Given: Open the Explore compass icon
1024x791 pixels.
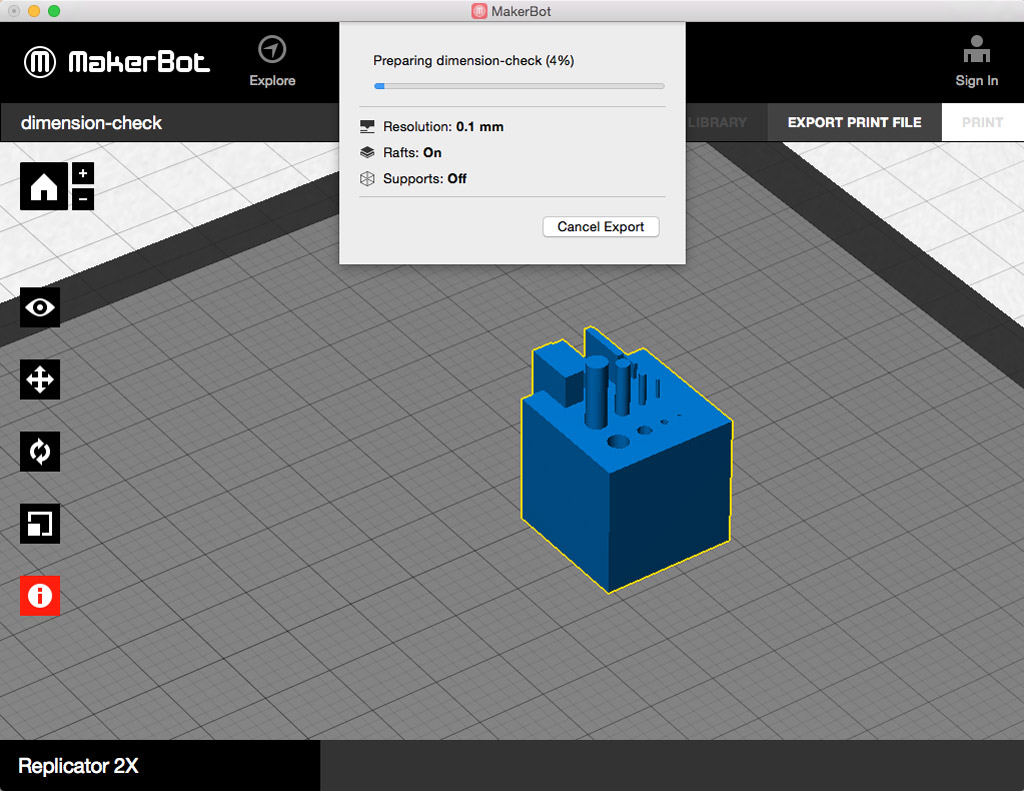Looking at the screenshot, I should point(272,50).
